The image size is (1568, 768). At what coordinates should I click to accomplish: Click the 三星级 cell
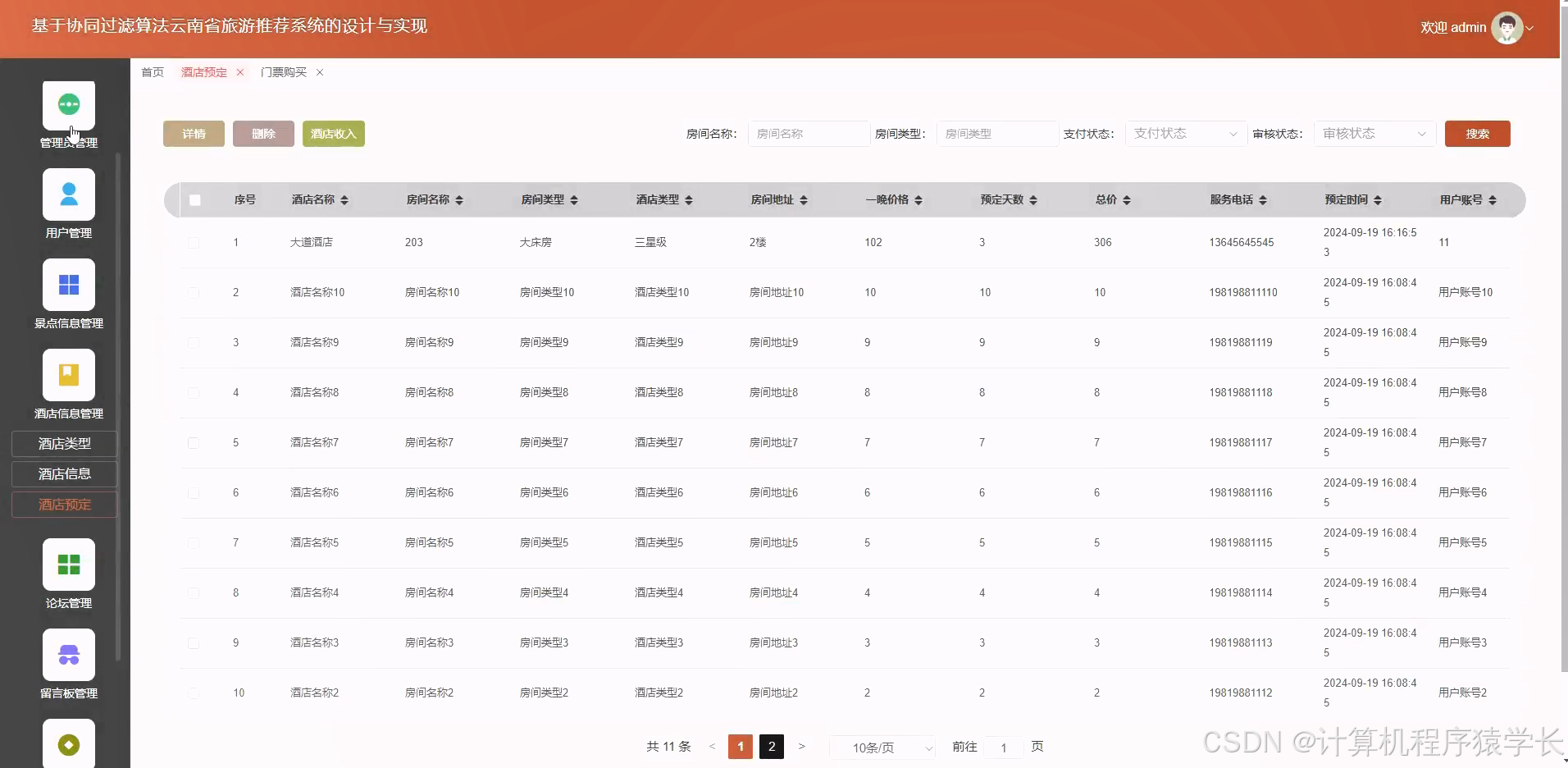651,243
